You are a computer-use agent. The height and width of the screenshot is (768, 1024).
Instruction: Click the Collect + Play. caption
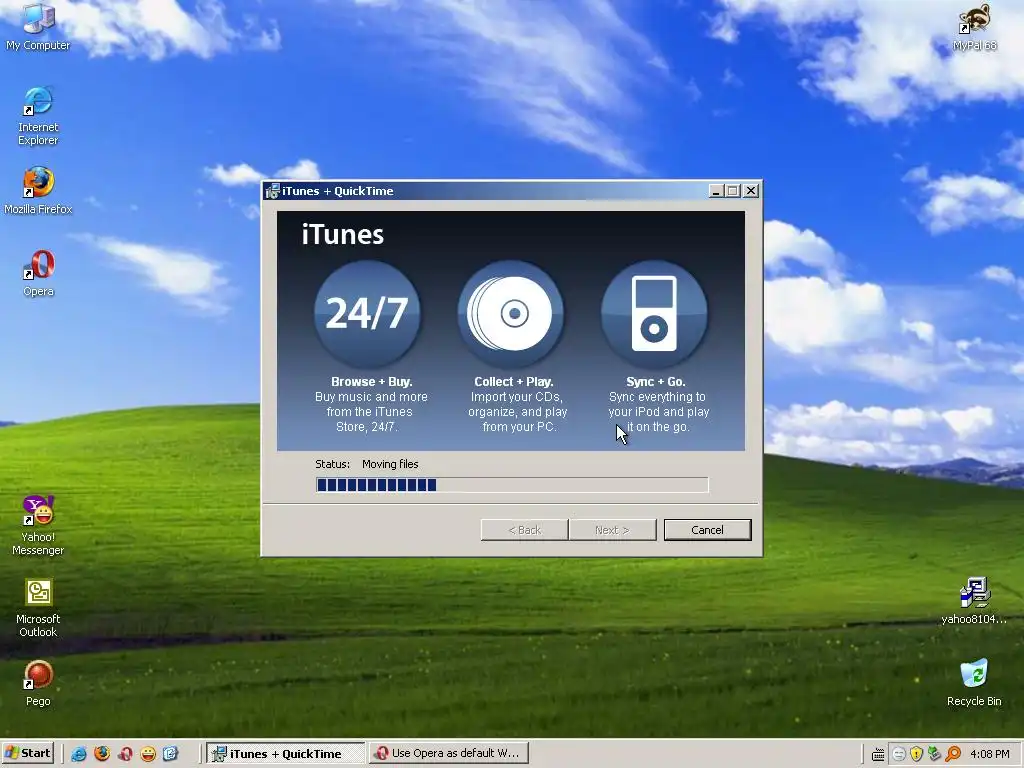pyautogui.click(x=513, y=381)
